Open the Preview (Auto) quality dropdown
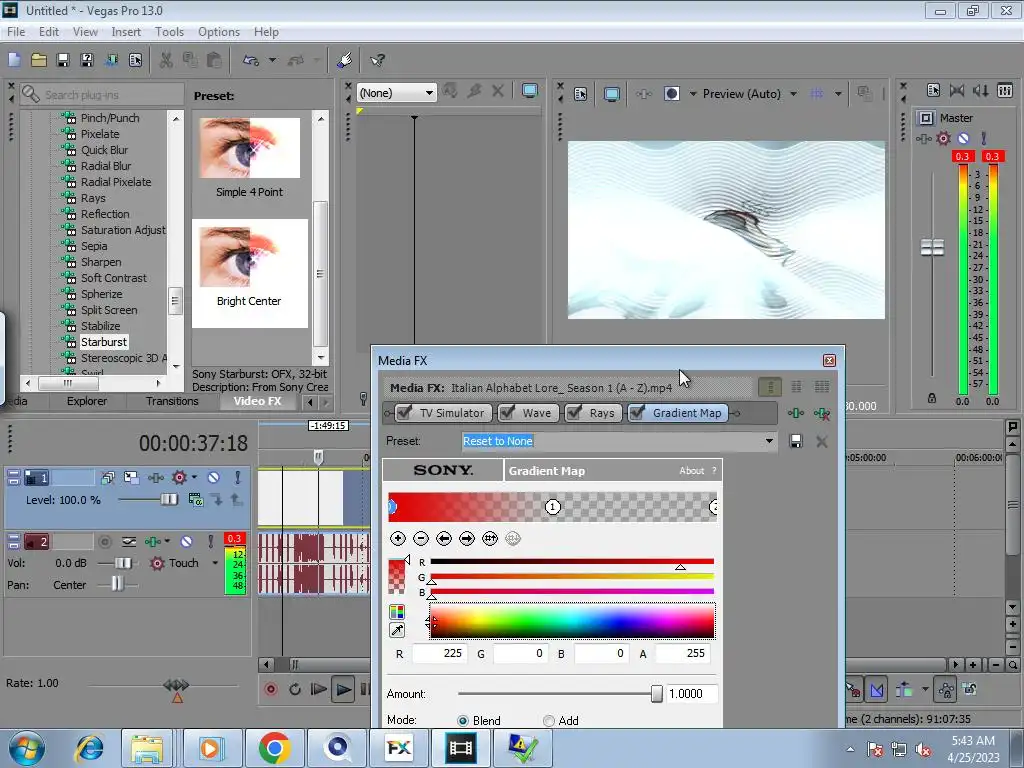 793,94
